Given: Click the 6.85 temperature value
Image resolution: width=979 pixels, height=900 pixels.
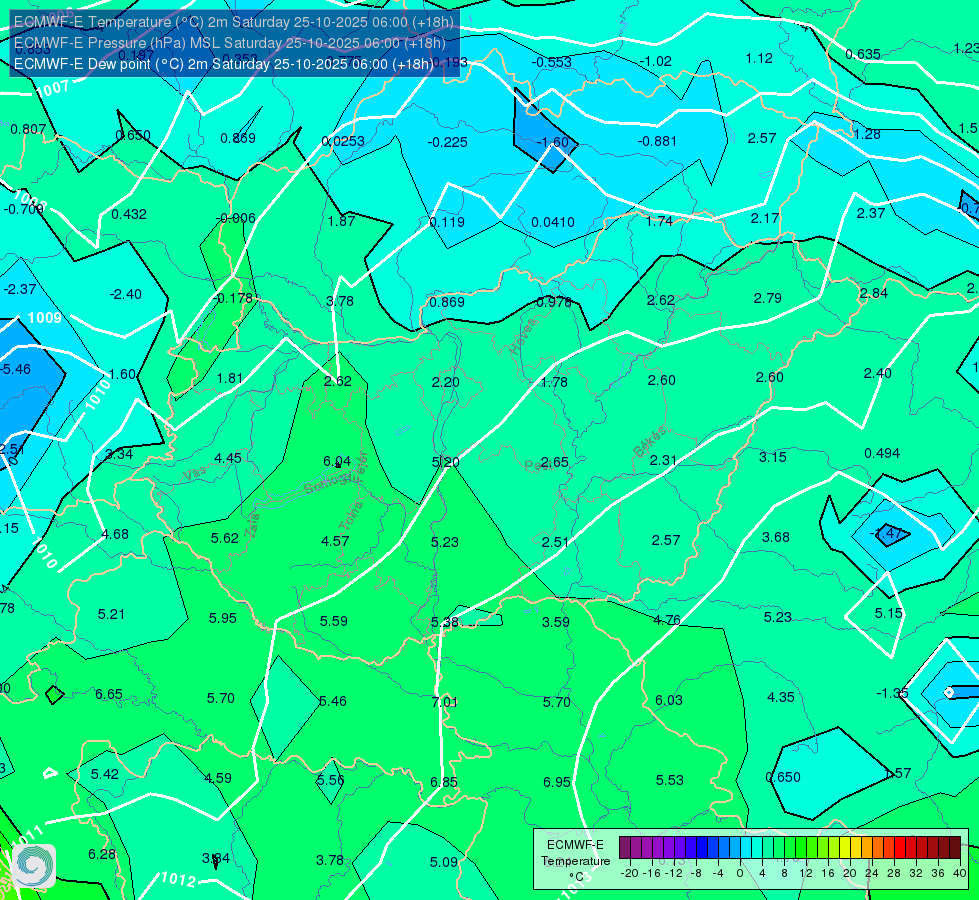Looking at the screenshot, I should coord(444,782).
